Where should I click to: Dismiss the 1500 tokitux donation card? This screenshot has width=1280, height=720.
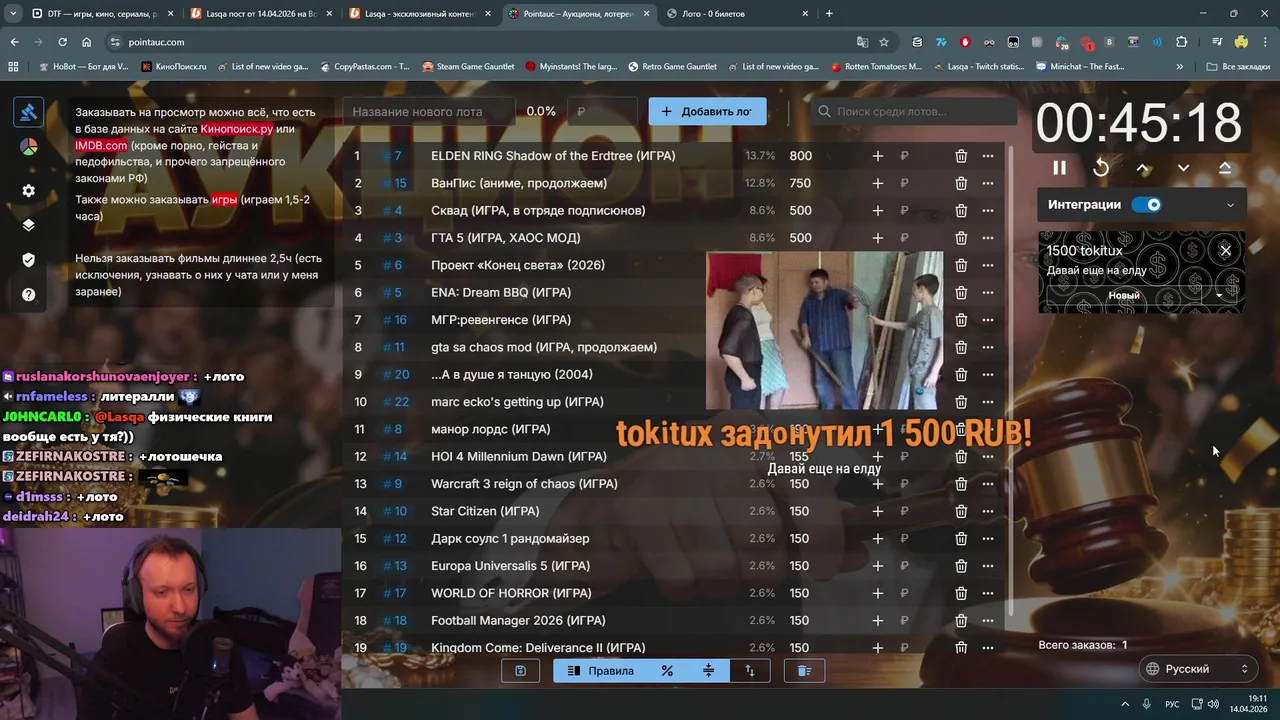click(1225, 250)
